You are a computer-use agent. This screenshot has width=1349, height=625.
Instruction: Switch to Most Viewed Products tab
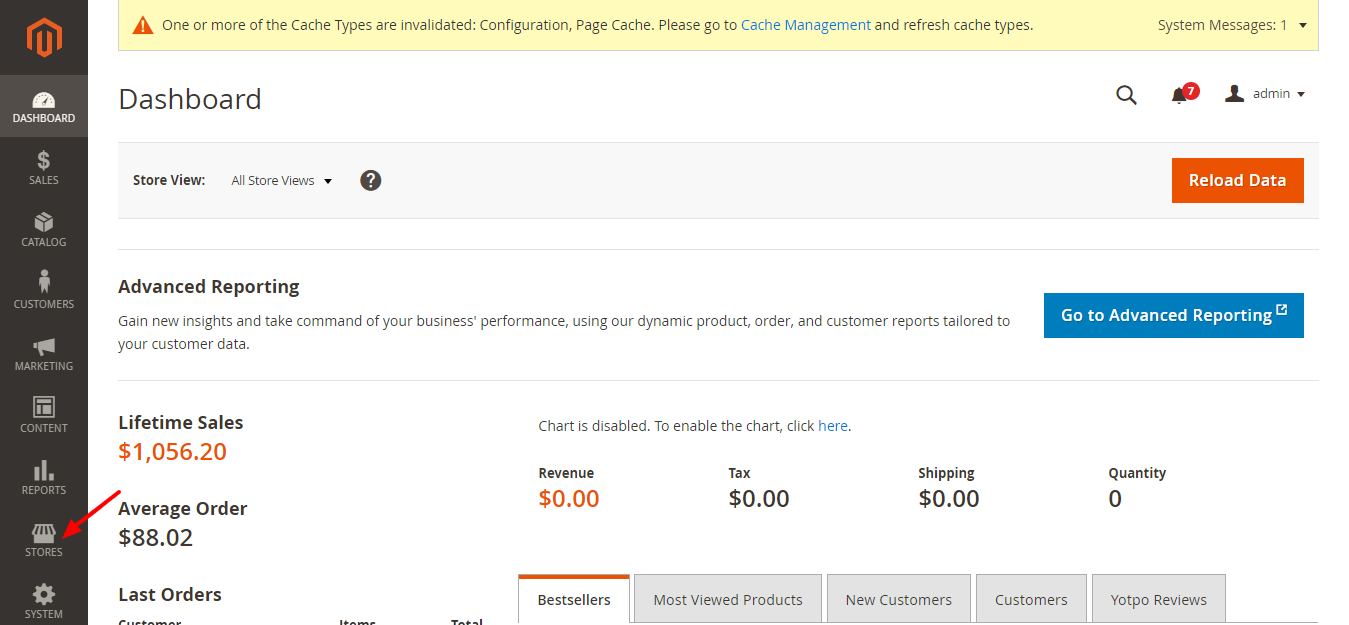coord(727,600)
